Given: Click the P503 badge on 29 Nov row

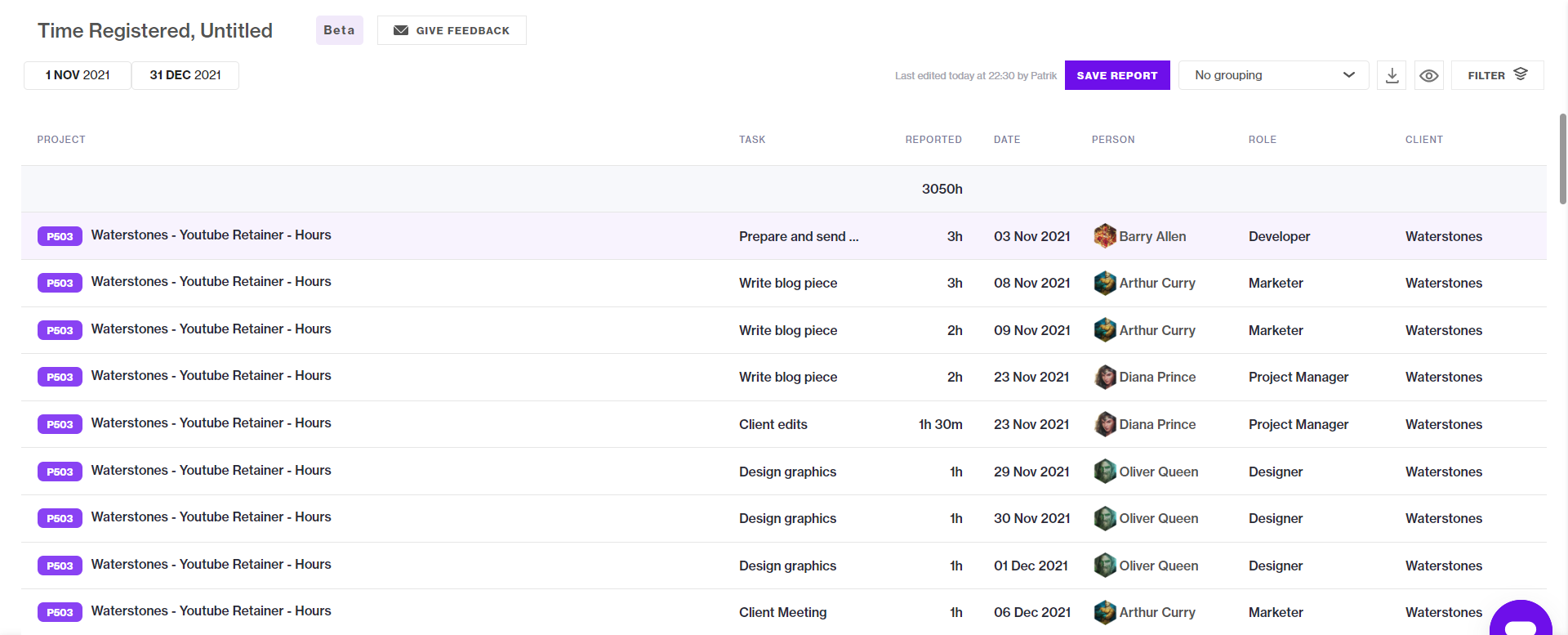Looking at the screenshot, I should point(60,472).
